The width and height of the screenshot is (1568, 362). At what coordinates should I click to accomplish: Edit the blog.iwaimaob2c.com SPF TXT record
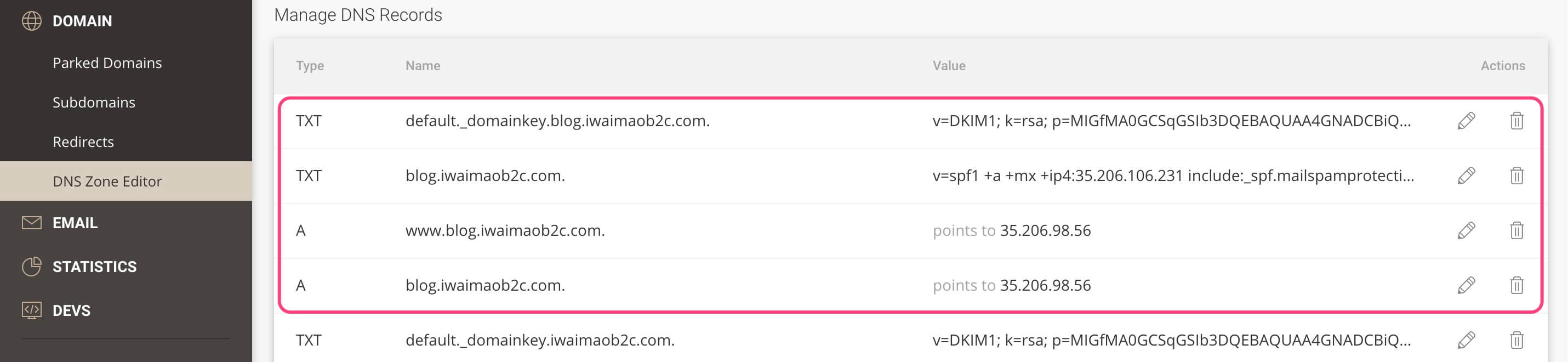[1466, 176]
